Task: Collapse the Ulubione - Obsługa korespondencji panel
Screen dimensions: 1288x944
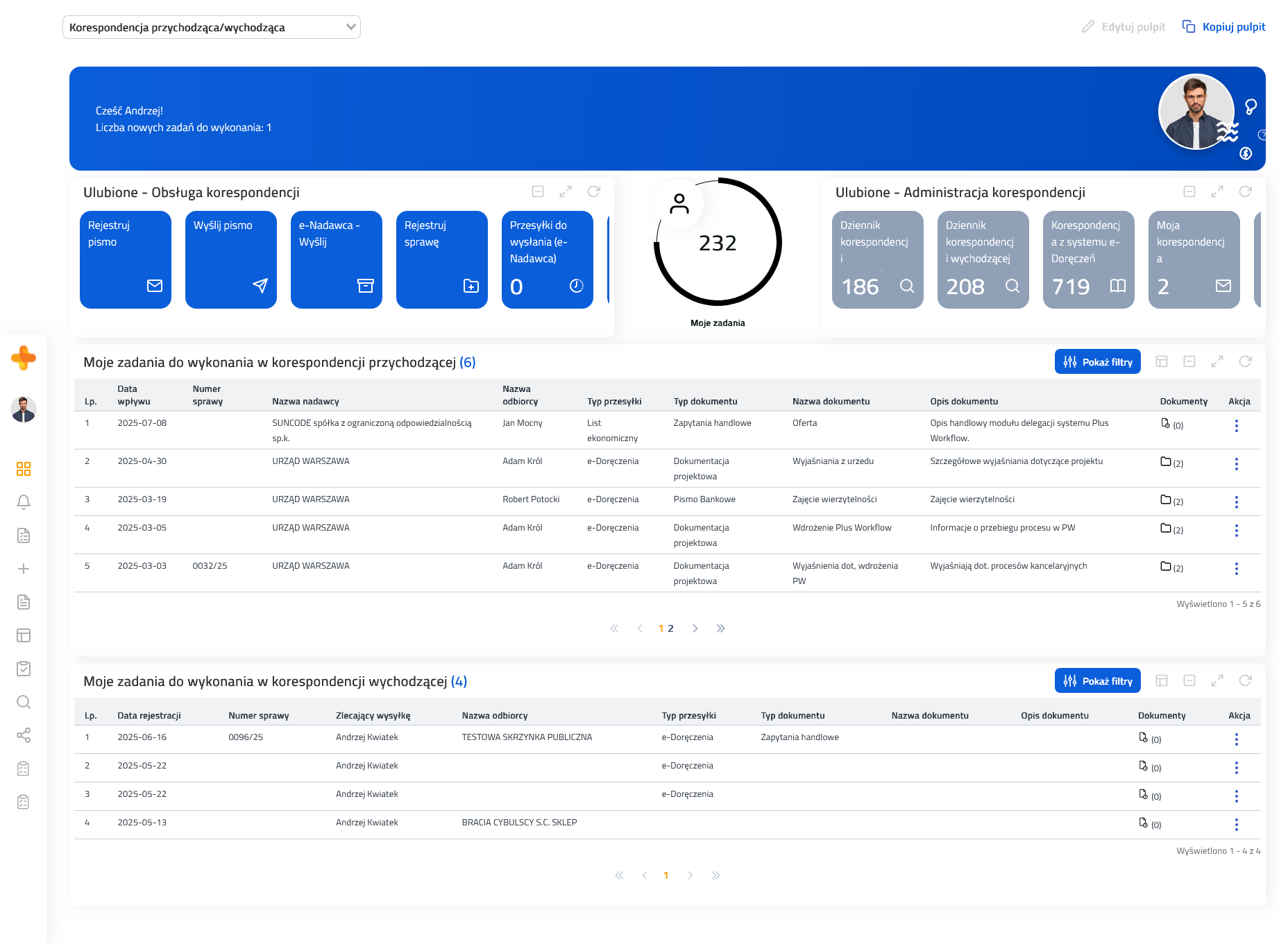Action: (x=538, y=191)
